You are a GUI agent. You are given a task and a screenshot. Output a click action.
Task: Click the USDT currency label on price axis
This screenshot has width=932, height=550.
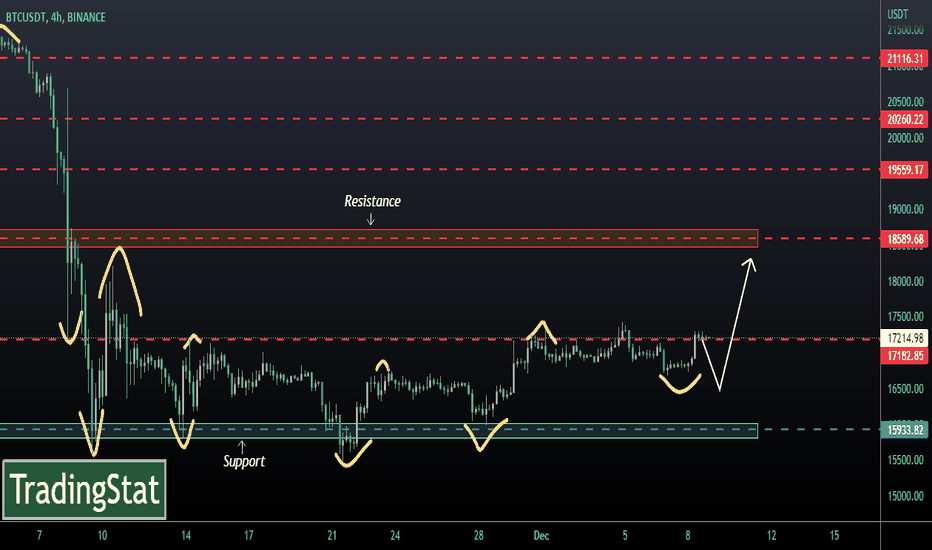[898, 14]
